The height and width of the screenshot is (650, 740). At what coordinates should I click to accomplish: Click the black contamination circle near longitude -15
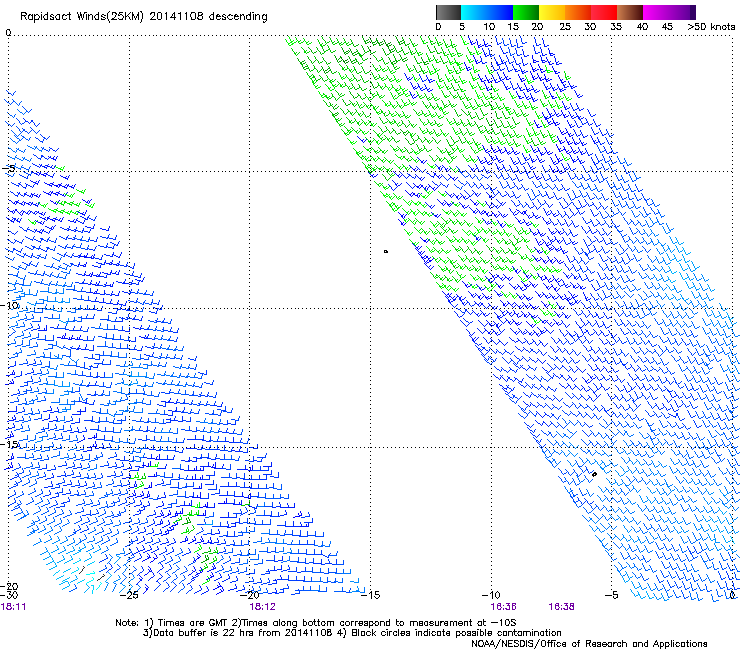[x=386, y=252]
